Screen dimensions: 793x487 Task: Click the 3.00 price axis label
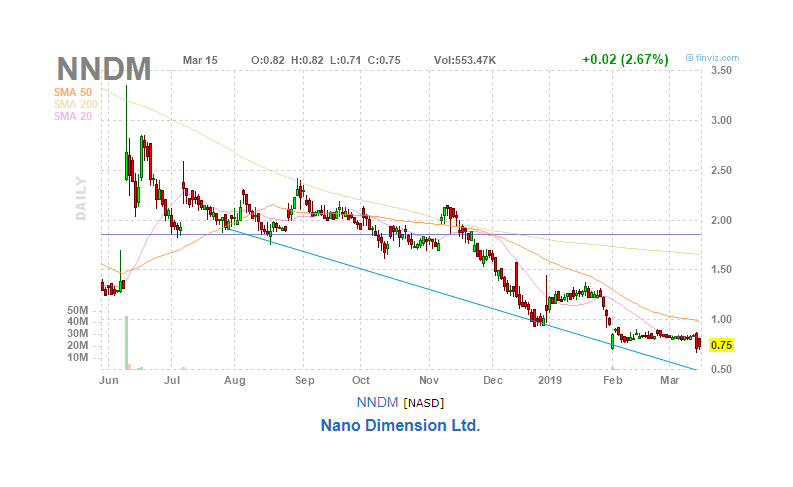721,120
